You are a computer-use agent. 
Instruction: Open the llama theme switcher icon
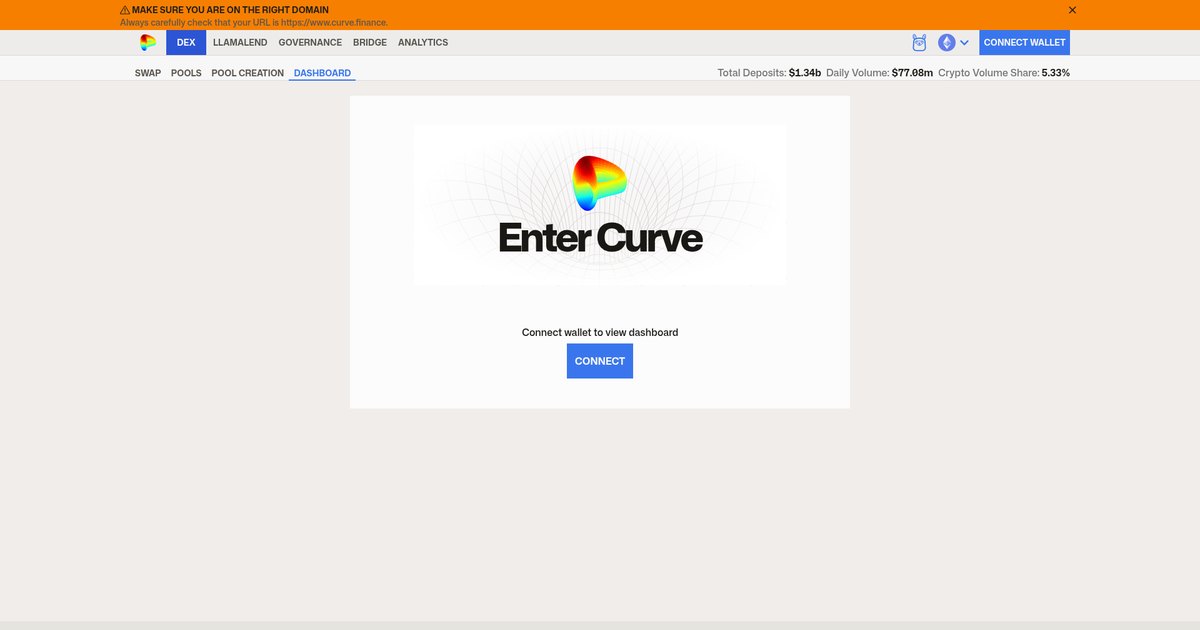(x=920, y=43)
